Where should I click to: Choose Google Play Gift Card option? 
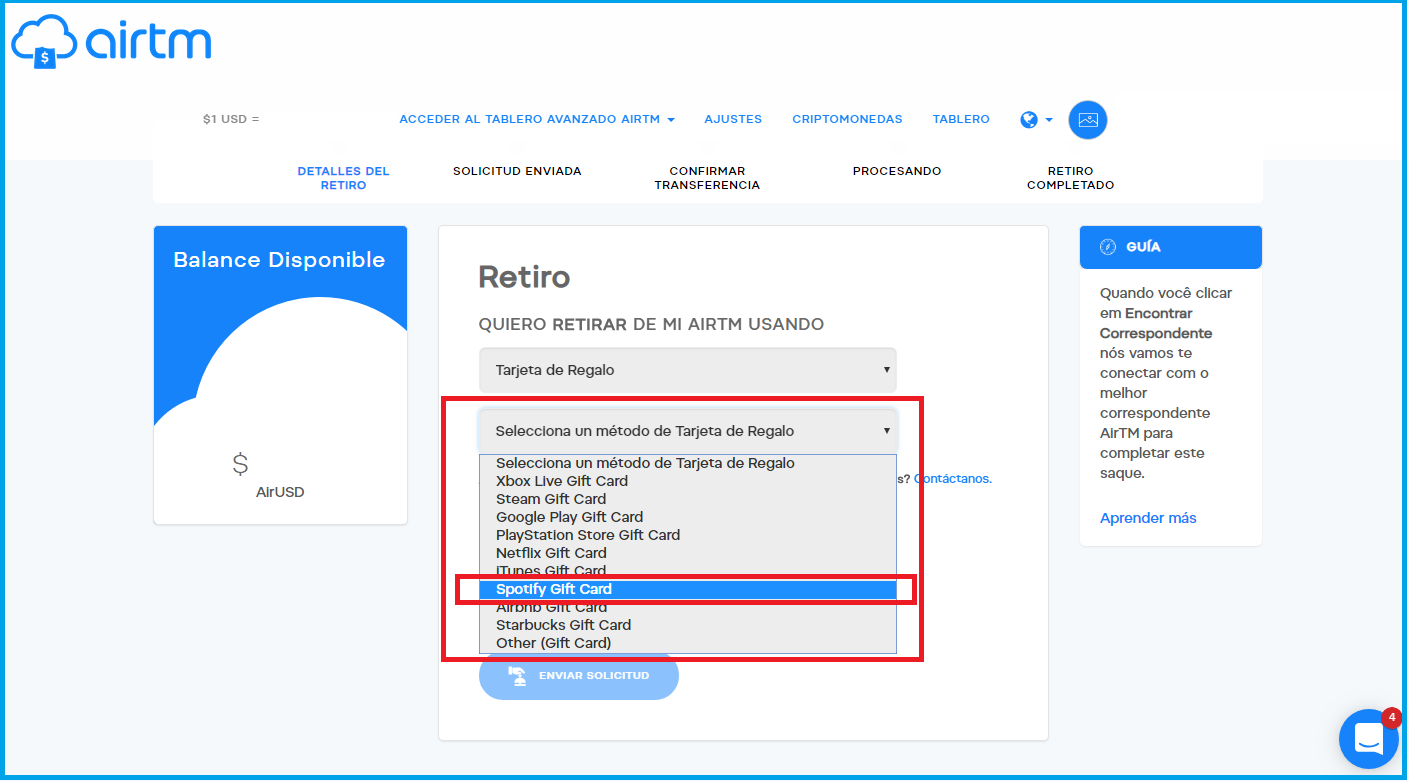click(x=688, y=517)
